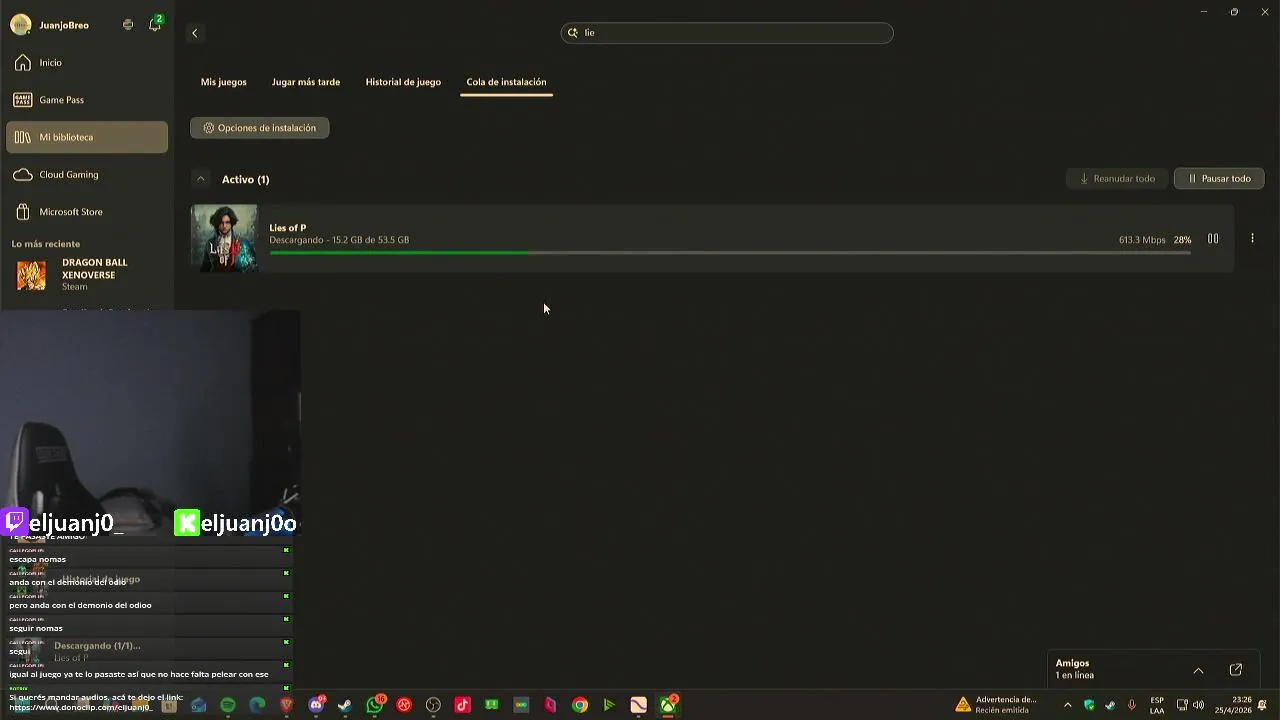Open Spotify from the taskbar

[x=228, y=705]
